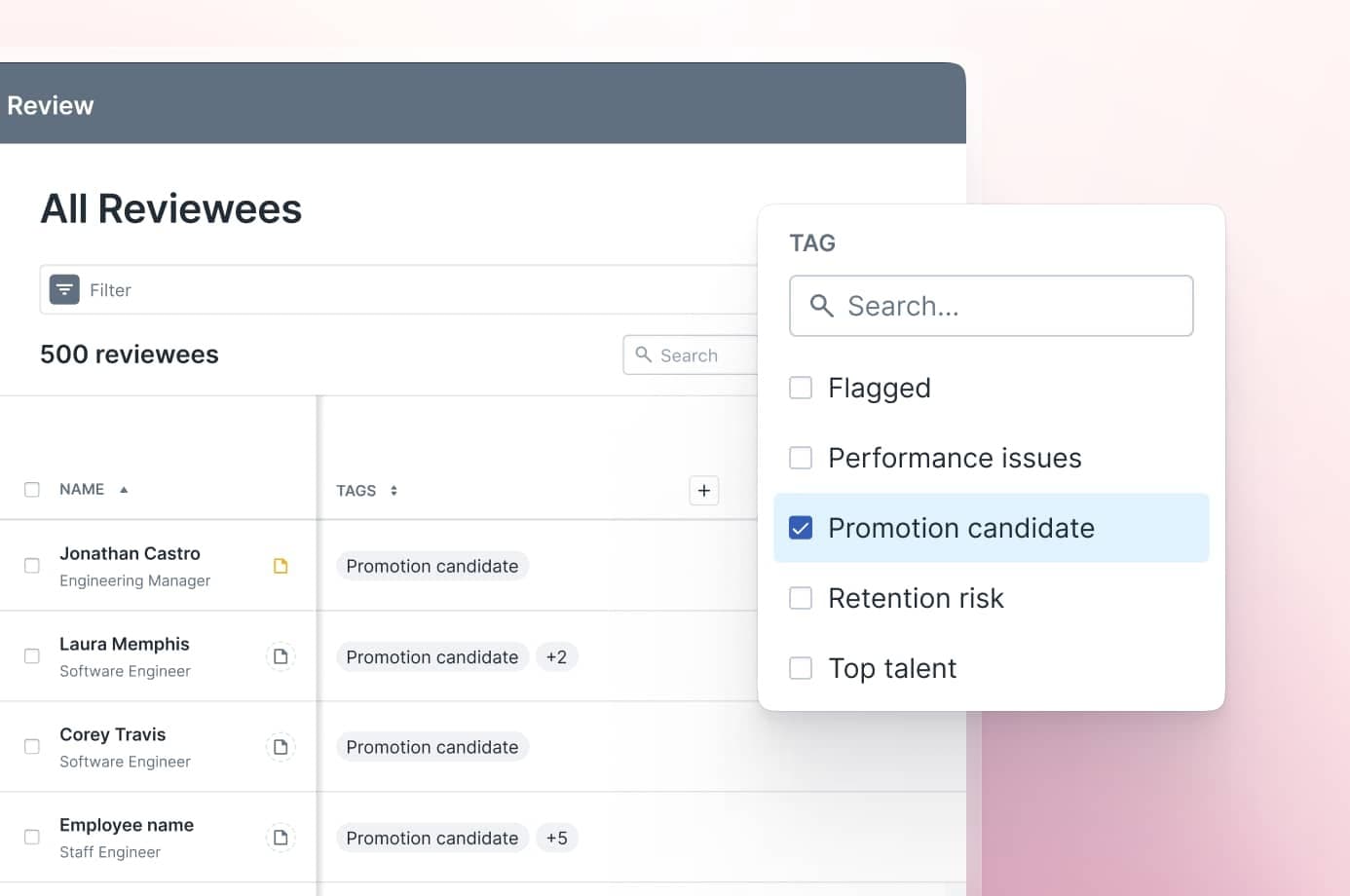This screenshot has height=896, width=1350.
Task: Toggle the select-all checkbox in the header
Action: click(32, 490)
